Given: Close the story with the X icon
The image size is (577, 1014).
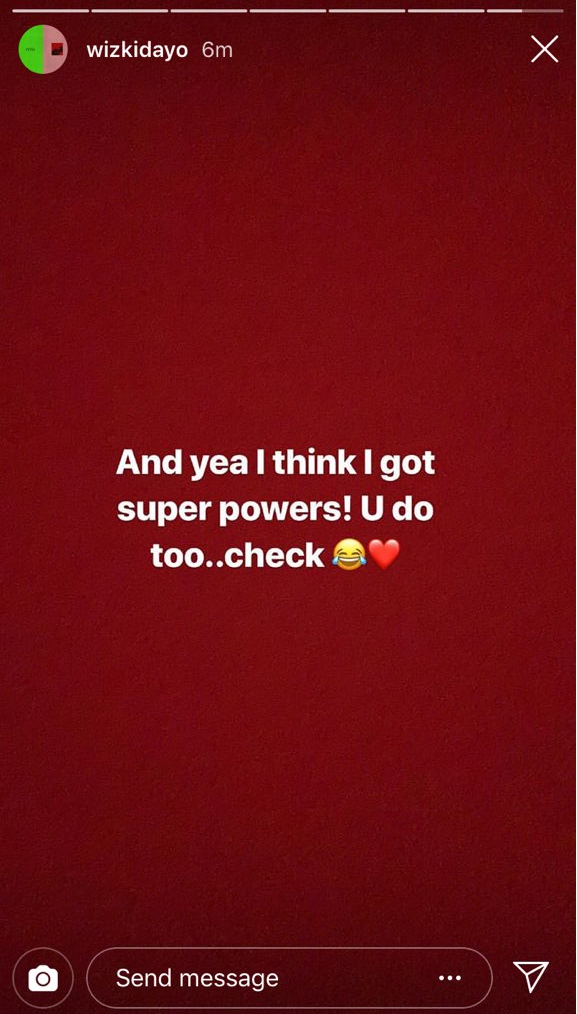Looking at the screenshot, I should [544, 49].
